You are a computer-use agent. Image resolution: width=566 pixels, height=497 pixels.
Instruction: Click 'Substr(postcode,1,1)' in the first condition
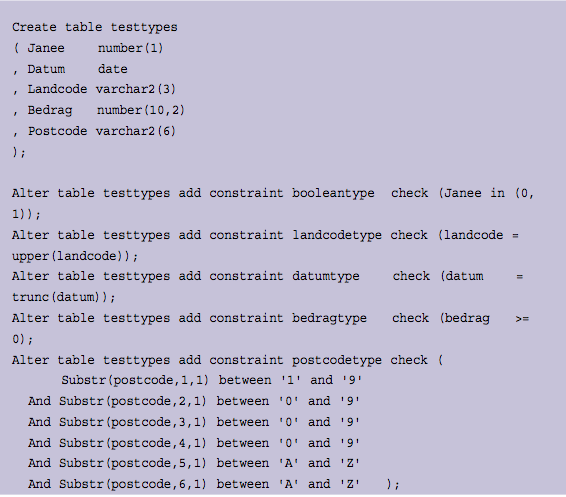(x=135, y=380)
